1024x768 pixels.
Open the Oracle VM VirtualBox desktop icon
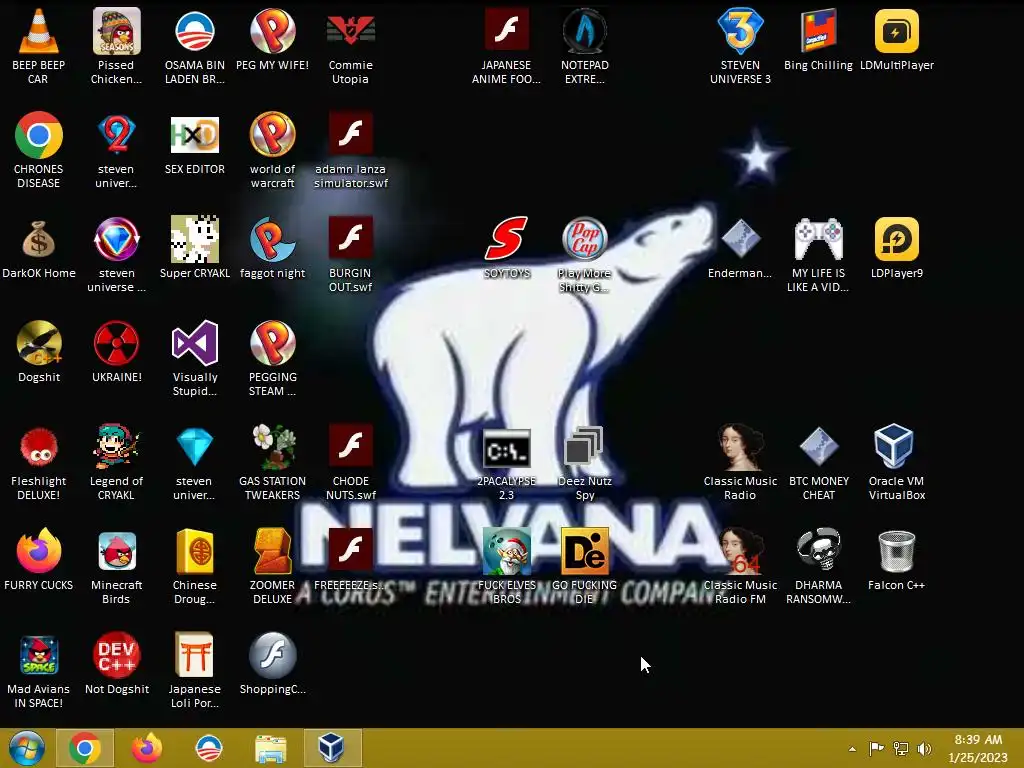tap(895, 447)
